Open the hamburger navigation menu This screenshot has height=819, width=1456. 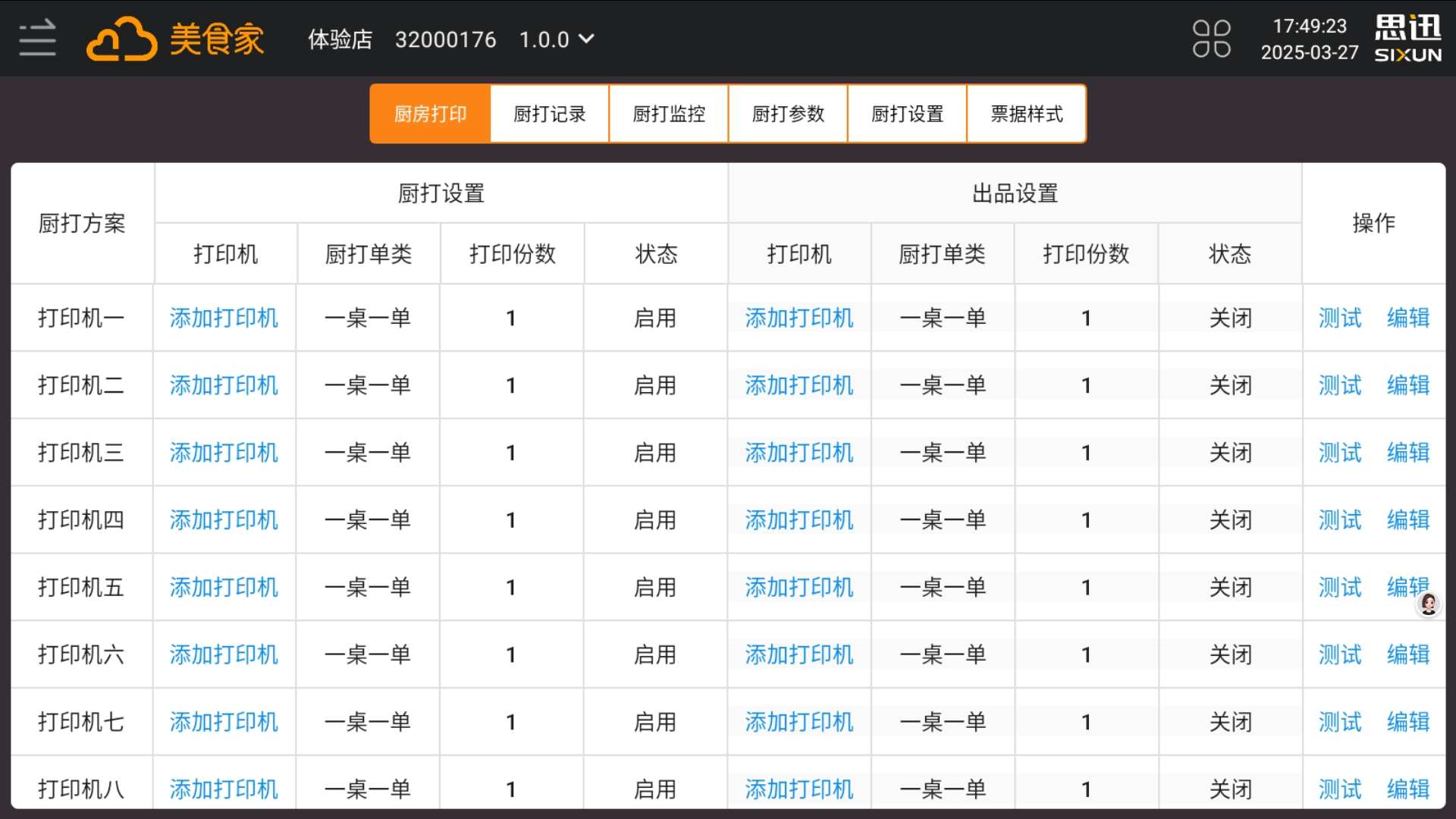[x=36, y=38]
